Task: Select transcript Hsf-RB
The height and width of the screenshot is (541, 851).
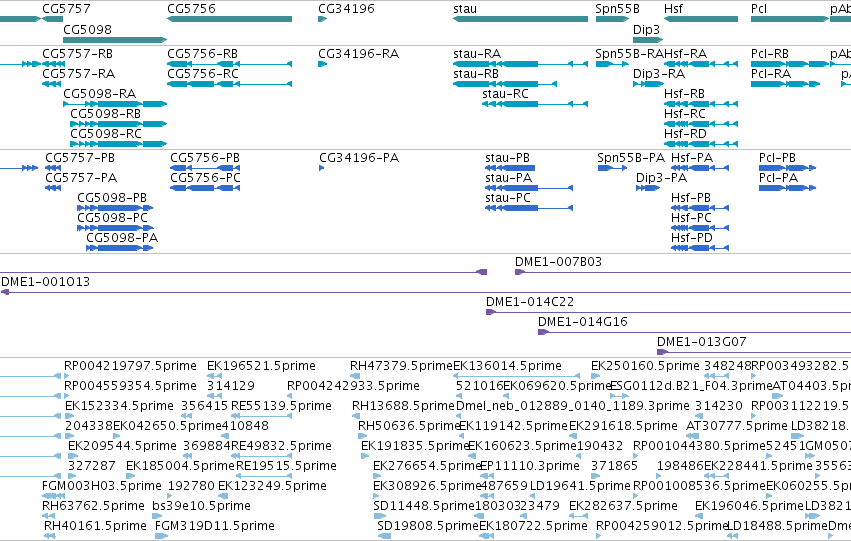Action: [684, 94]
